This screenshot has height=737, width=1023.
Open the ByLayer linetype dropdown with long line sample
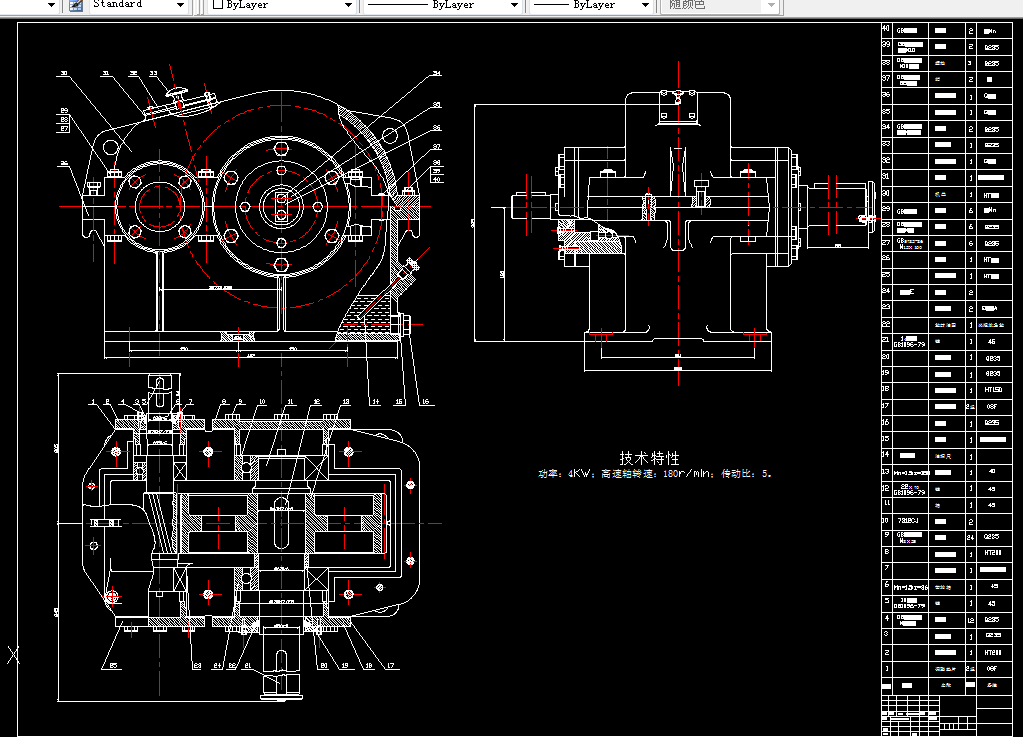click(x=514, y=5)
